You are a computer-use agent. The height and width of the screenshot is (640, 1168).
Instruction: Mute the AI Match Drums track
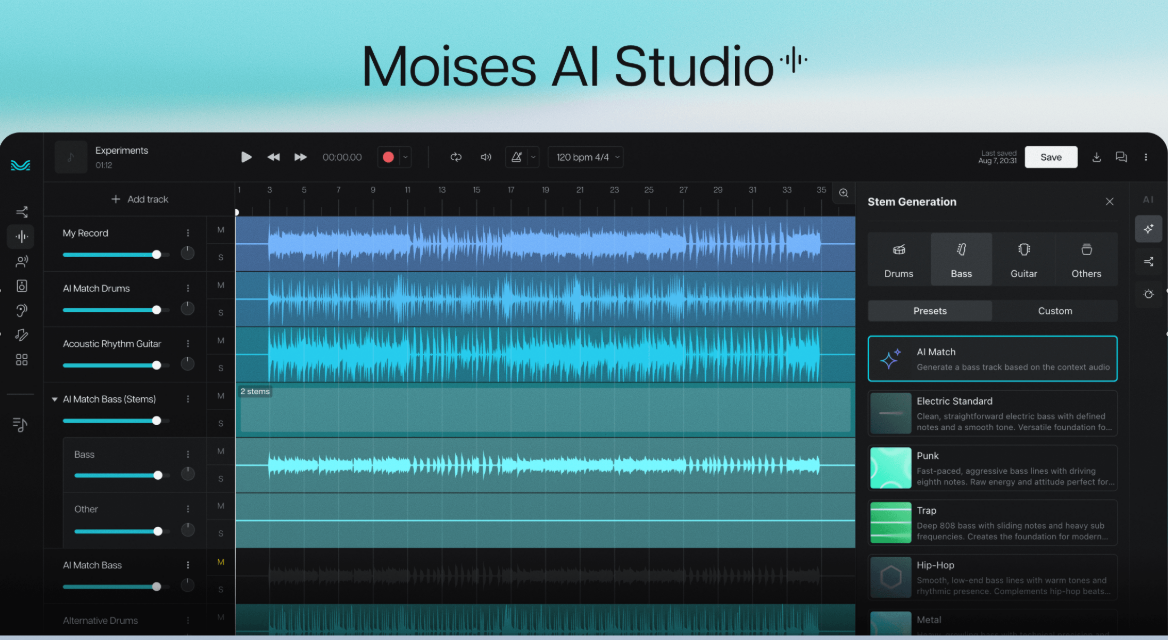click(220, 285)
